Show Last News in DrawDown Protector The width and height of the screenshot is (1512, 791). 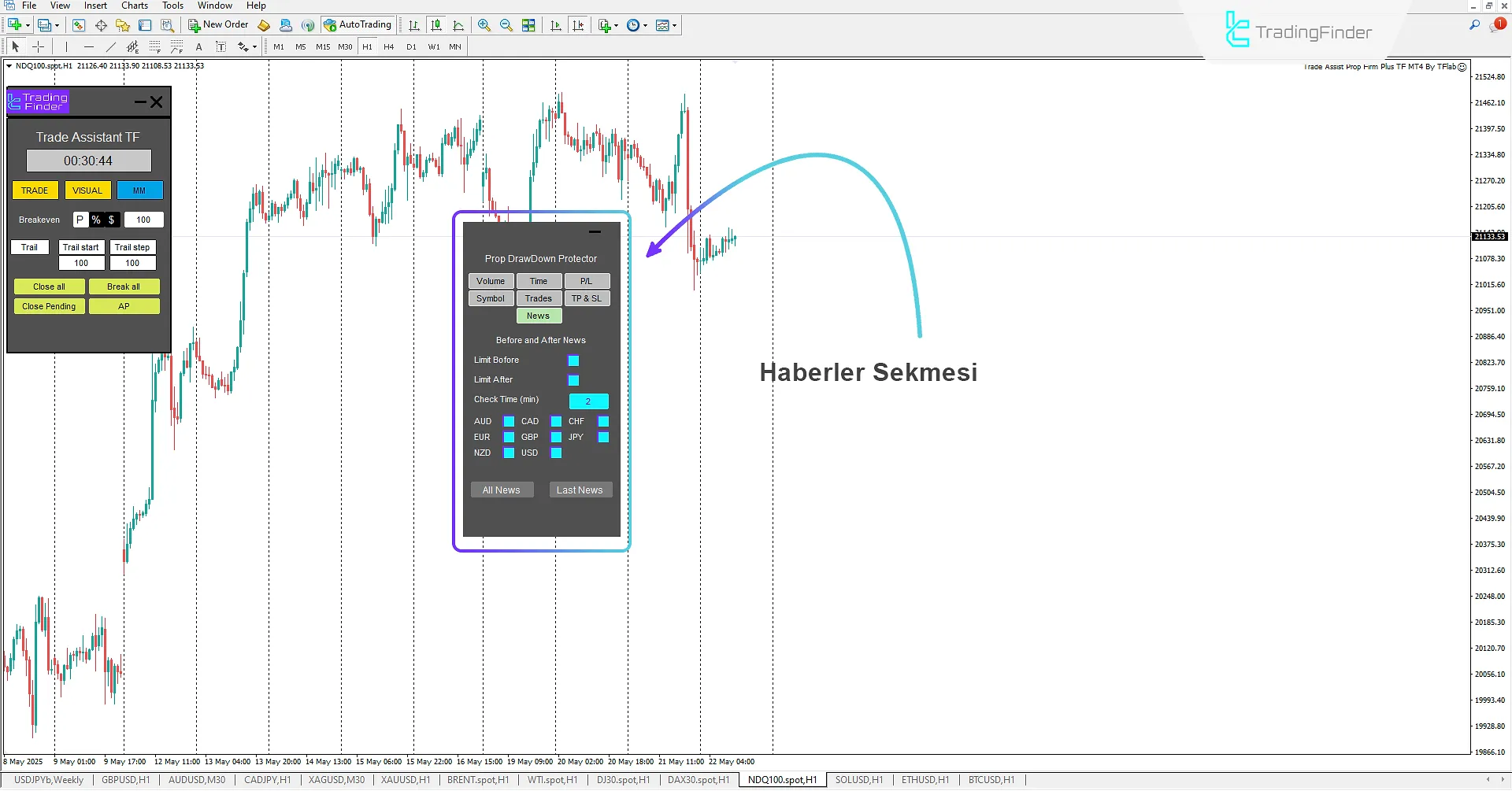click(580, 490)
